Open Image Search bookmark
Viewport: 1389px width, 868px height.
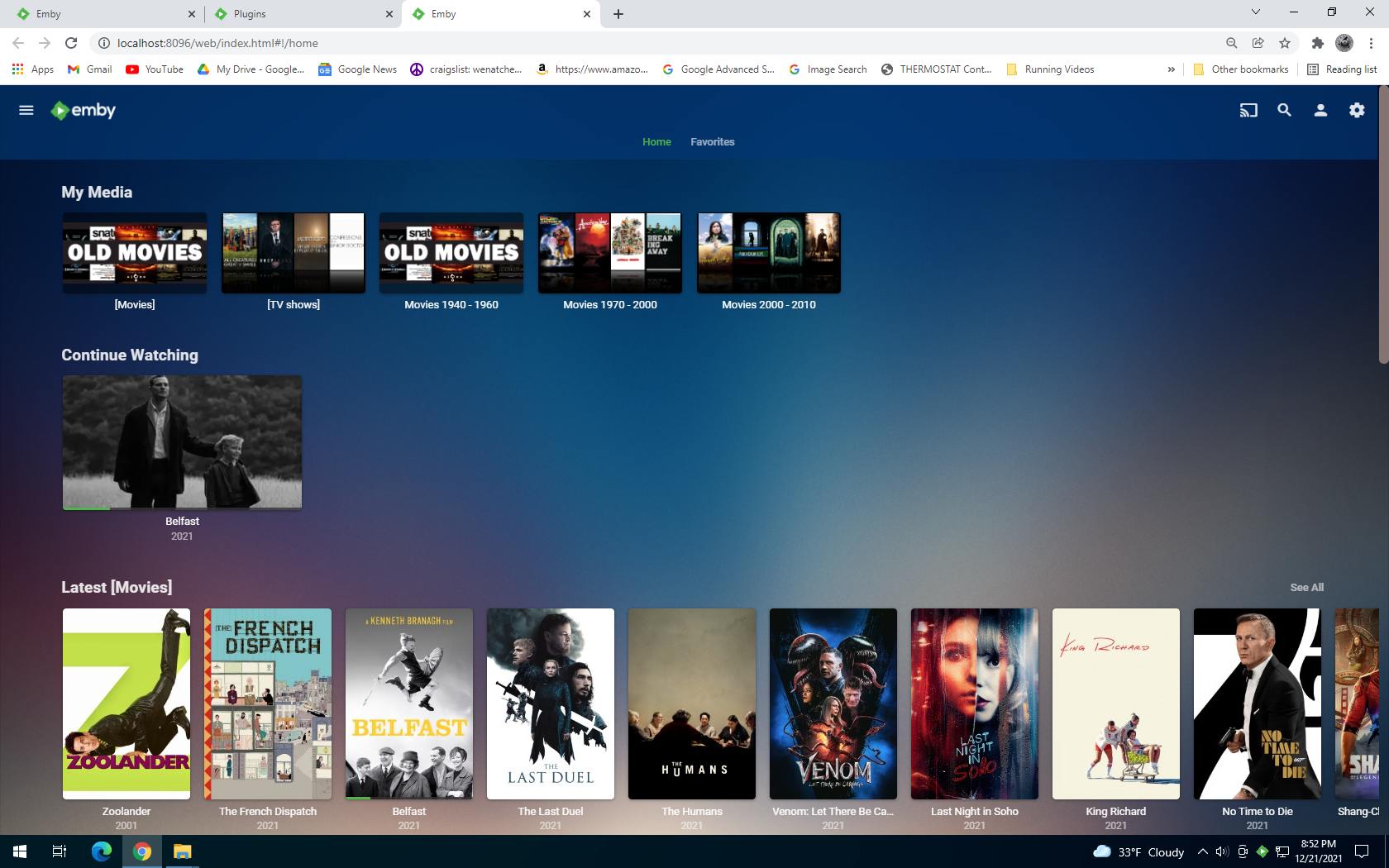click(828, 69)
